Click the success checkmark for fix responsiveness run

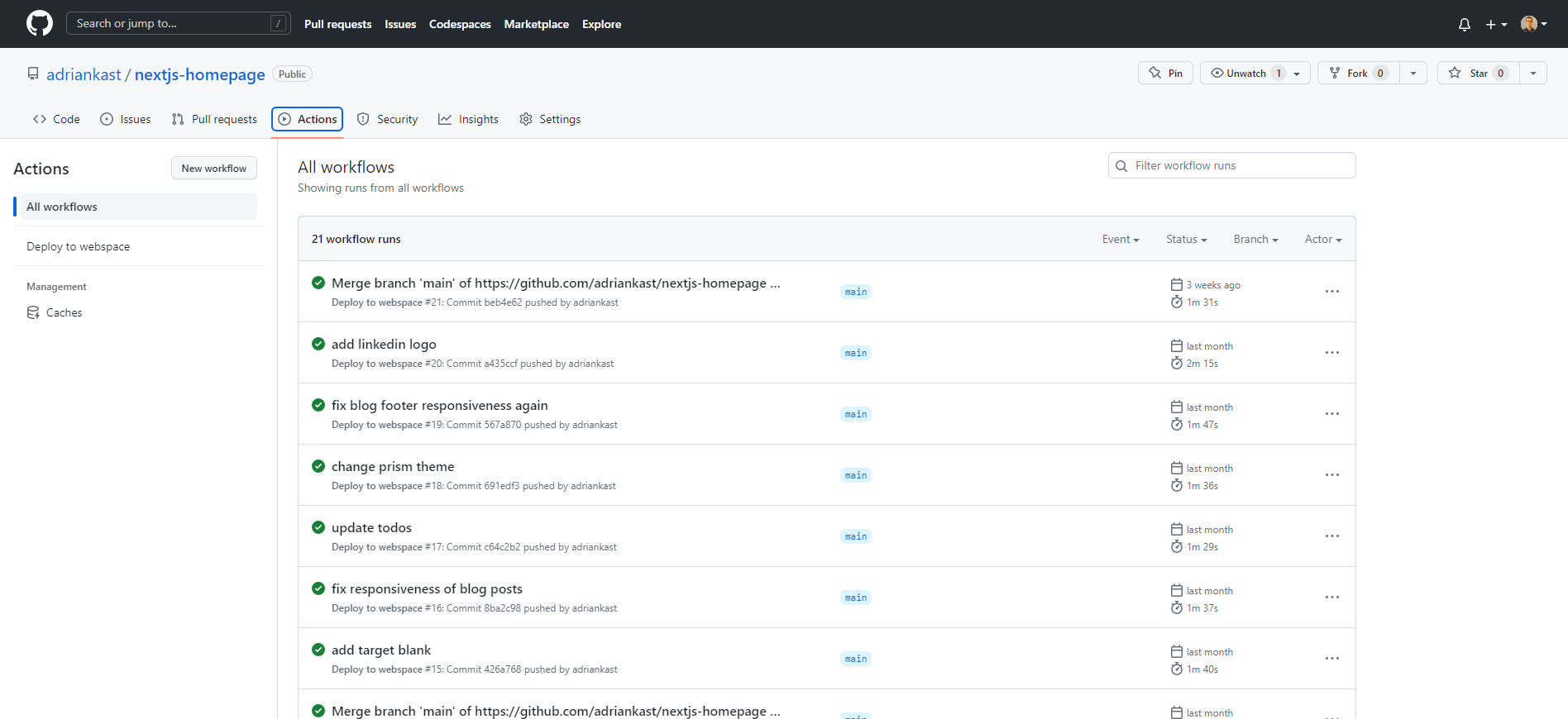click(x=318, y=588)
